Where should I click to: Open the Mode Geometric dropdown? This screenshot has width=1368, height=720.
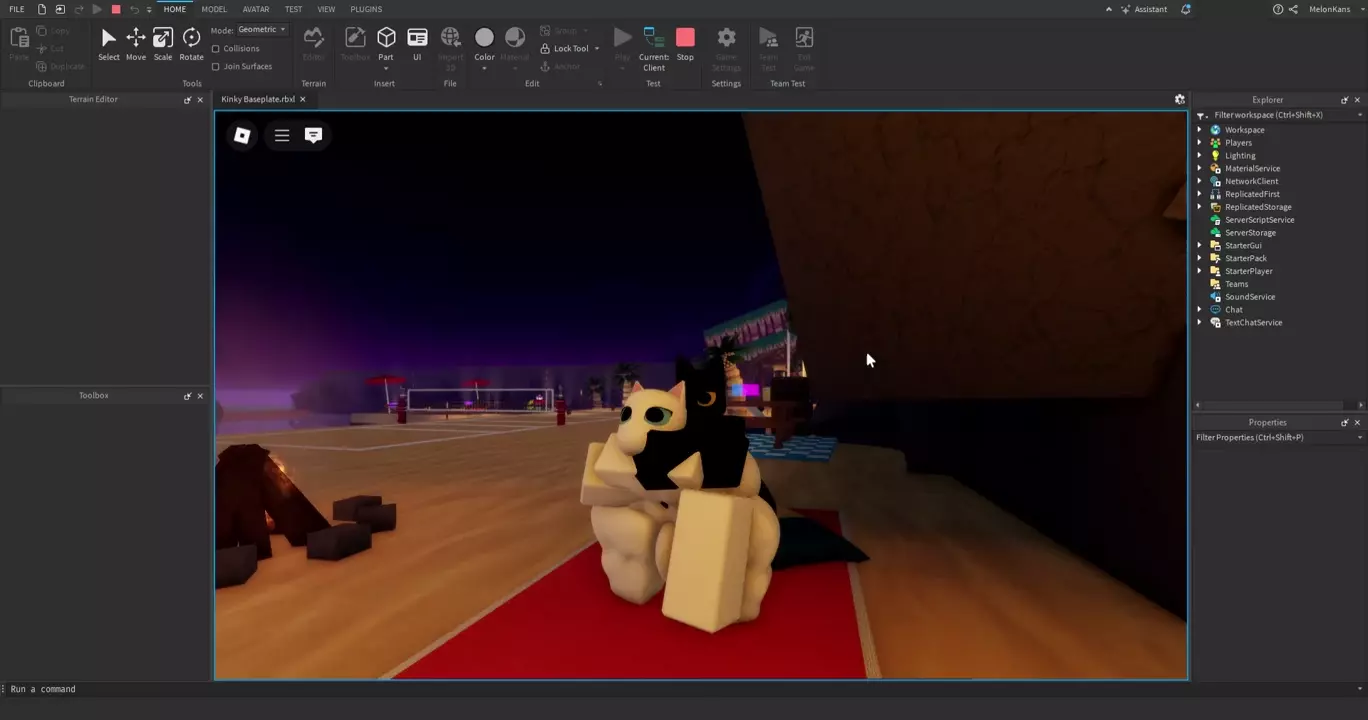[262, 30]
